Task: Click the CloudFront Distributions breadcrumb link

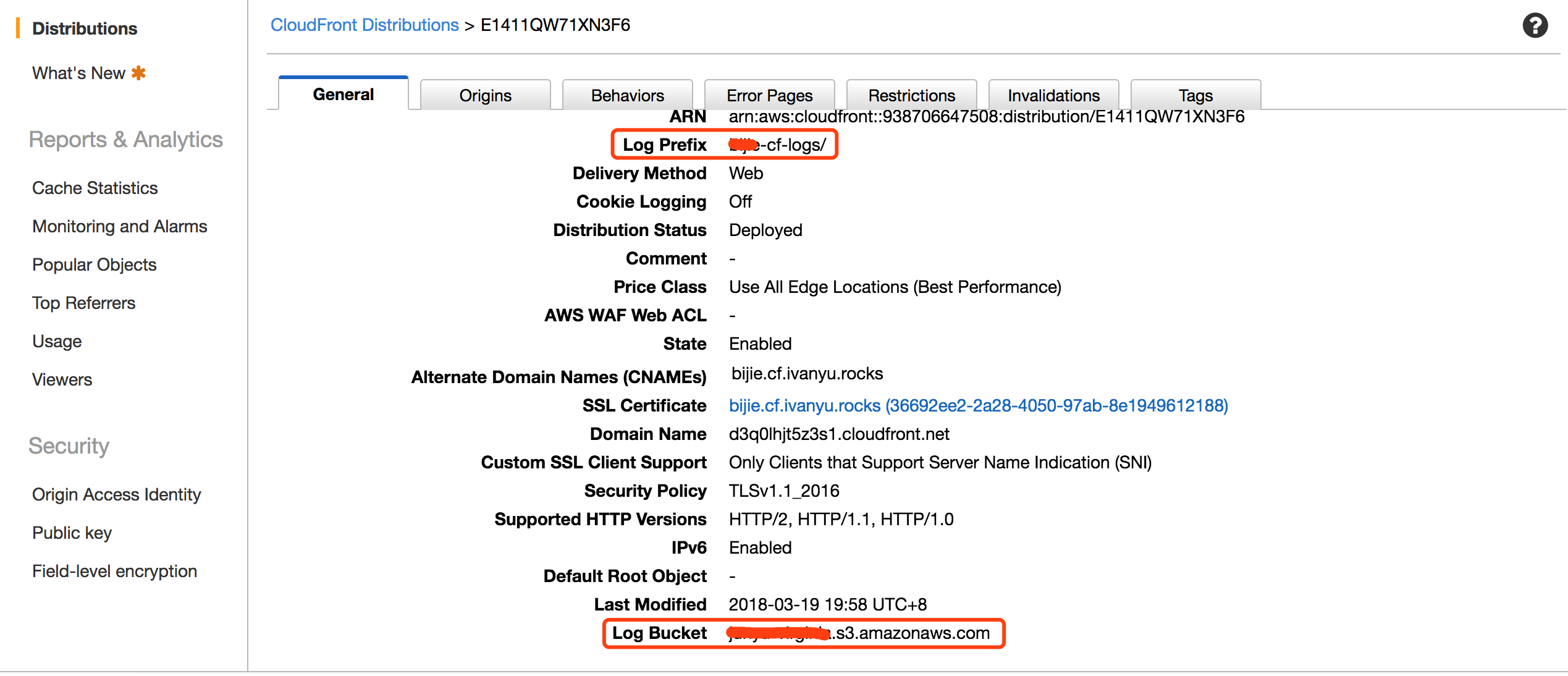Action: (365, 25)
